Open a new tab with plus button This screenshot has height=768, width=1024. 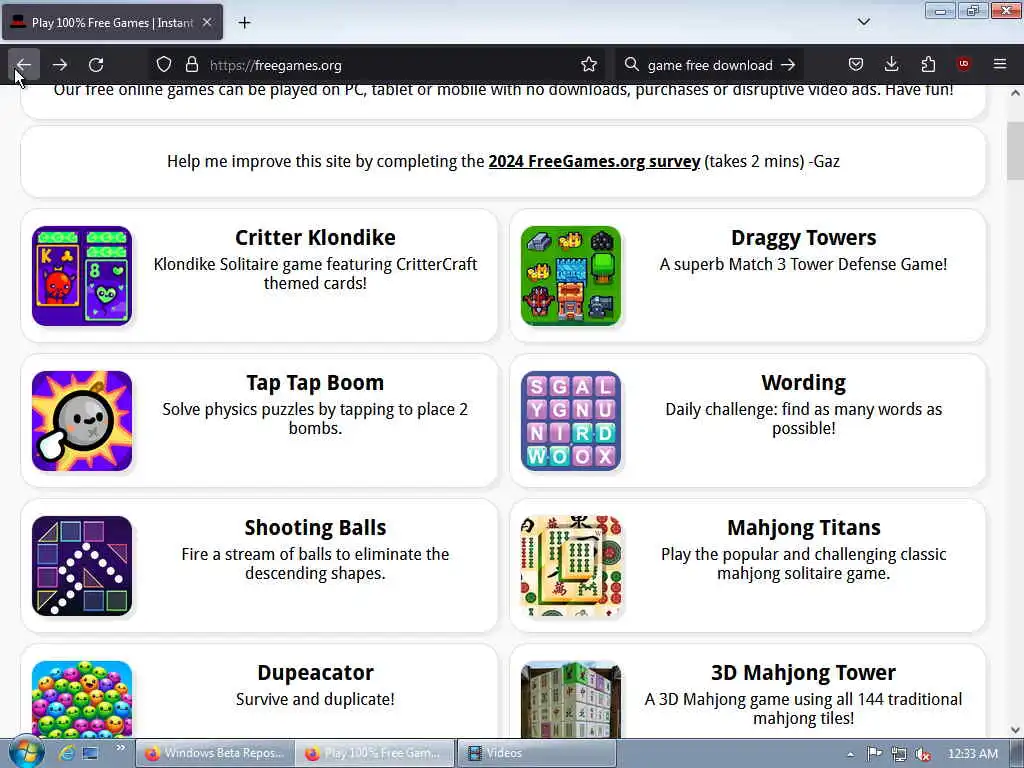pos(244,23)
